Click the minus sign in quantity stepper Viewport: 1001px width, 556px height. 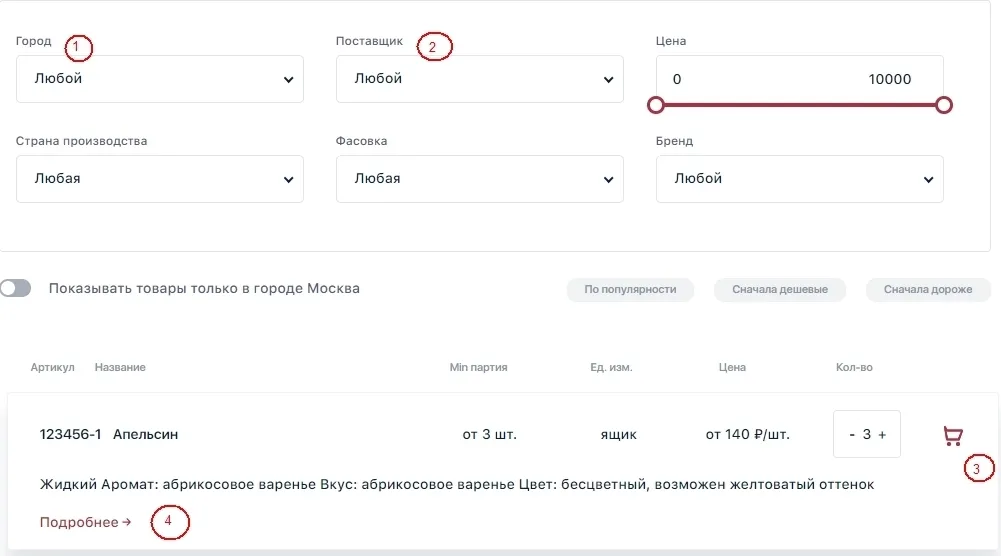coord(852,435)
